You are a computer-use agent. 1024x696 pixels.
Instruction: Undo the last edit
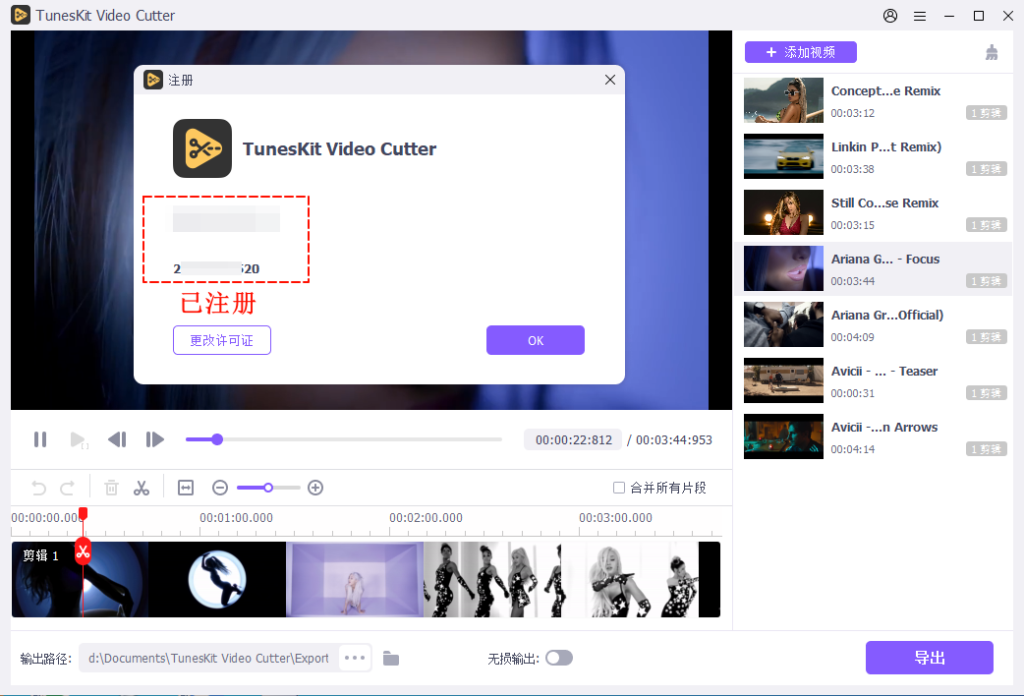(39, 488)
